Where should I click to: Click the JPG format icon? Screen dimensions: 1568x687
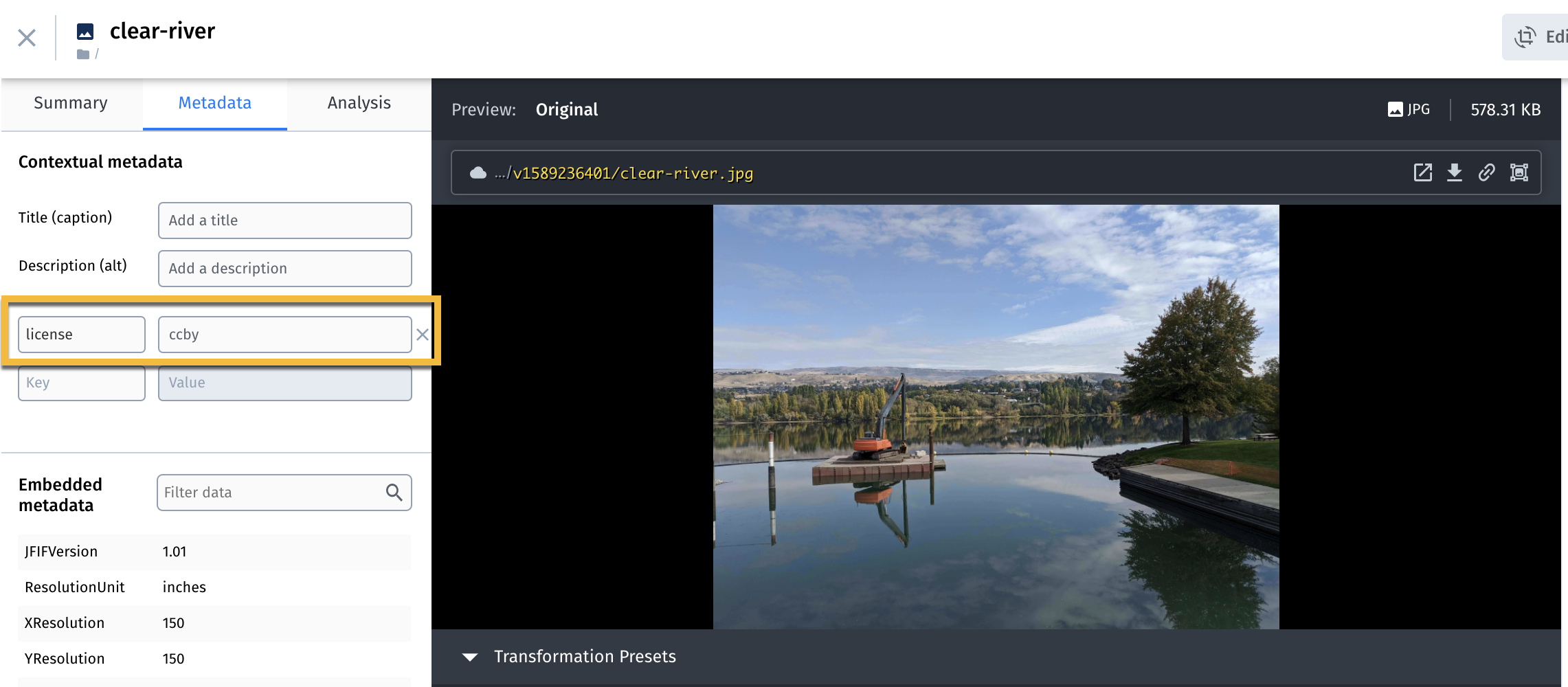[1396, 109]
